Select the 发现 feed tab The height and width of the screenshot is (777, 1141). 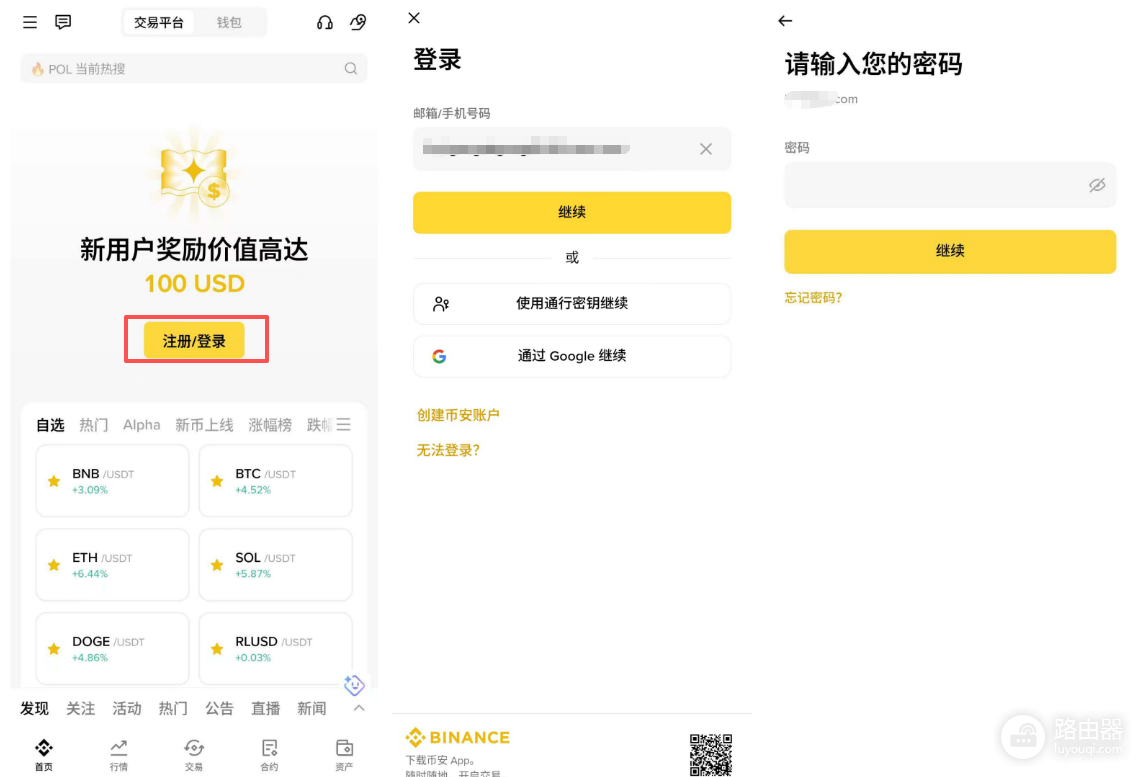point(34,709)
